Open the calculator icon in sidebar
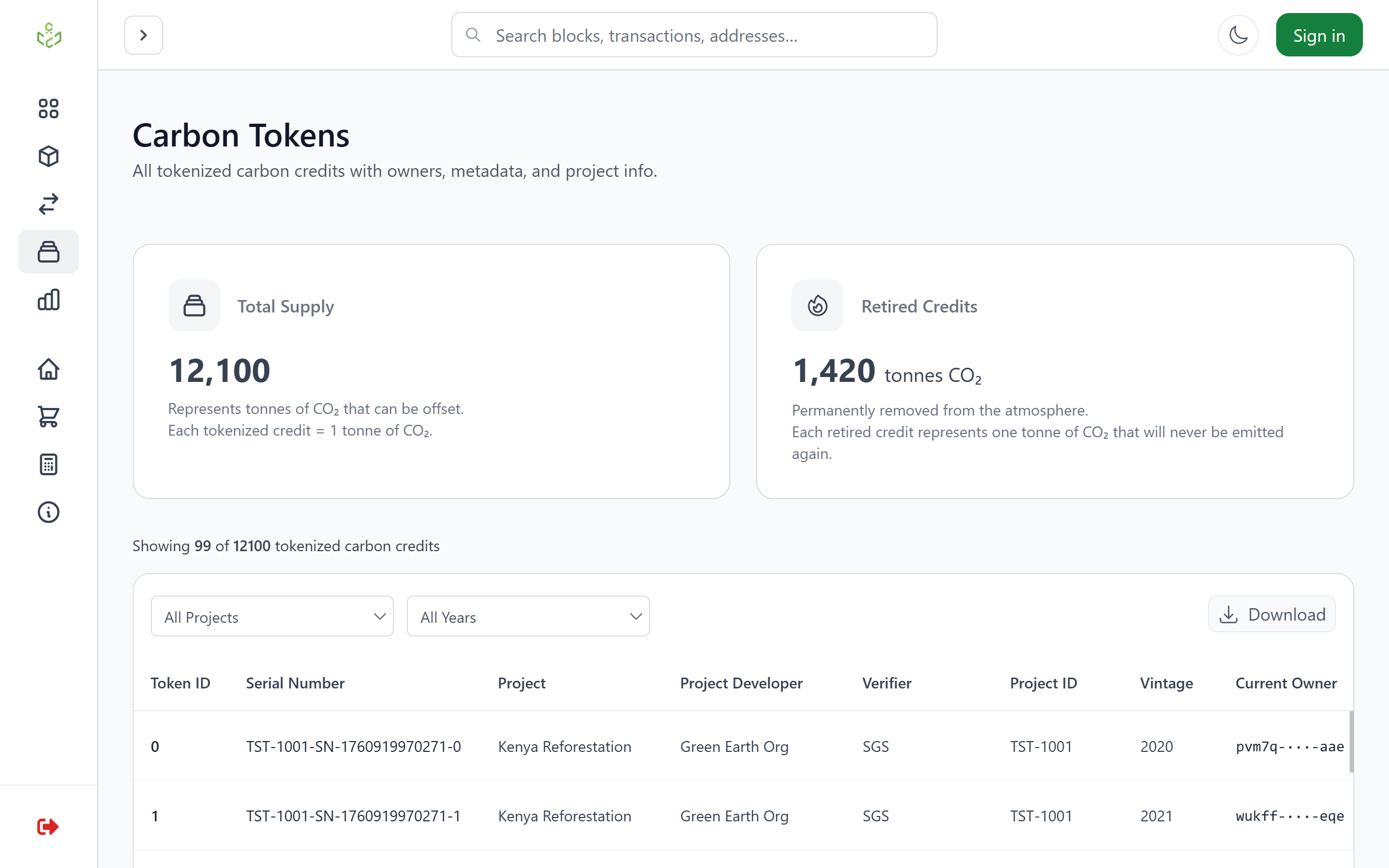Screen dimensions: 1389x868 click(x=48, y=464)
